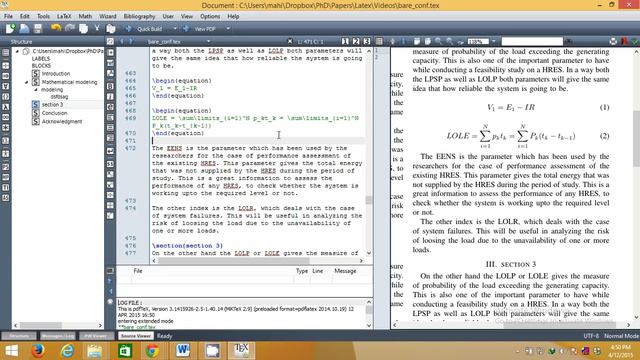
Task: Close the bare_conf.tex document tab
Action: (290, 41)
